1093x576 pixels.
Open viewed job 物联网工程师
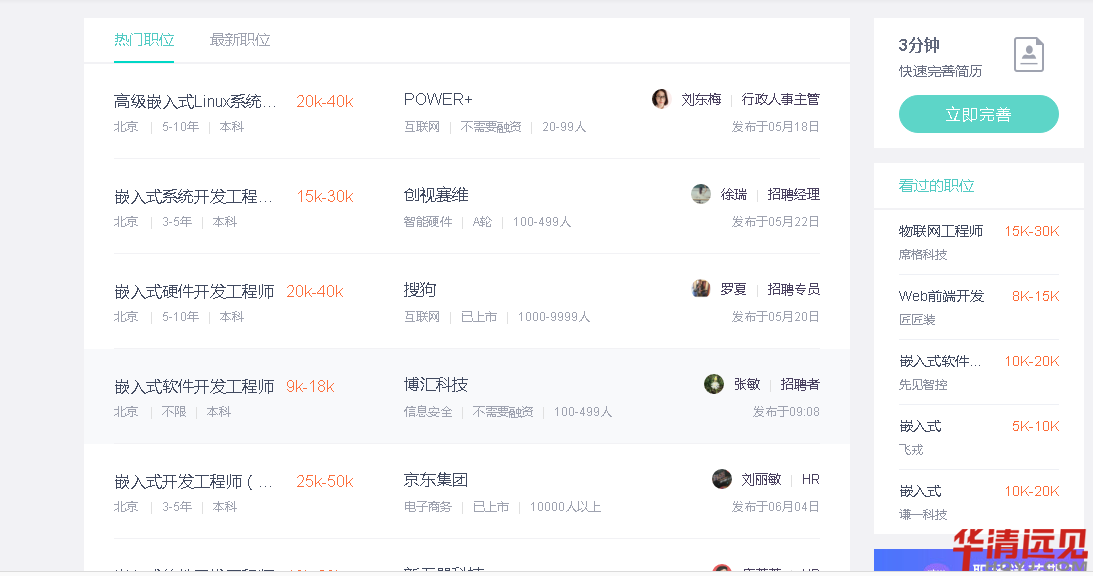click(x=941, y=231)
